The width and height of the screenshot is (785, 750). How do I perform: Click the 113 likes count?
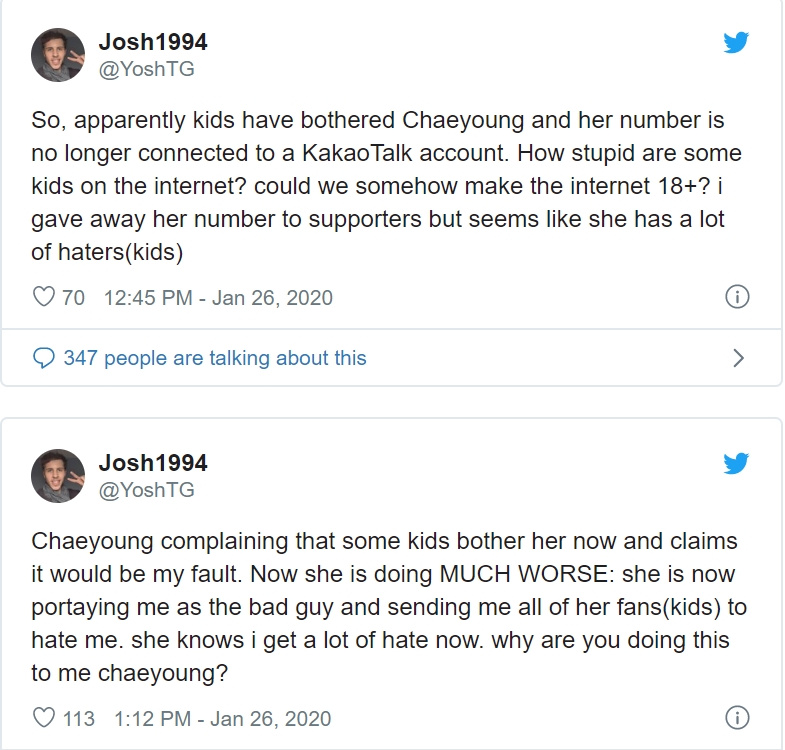tap(79, 719)
